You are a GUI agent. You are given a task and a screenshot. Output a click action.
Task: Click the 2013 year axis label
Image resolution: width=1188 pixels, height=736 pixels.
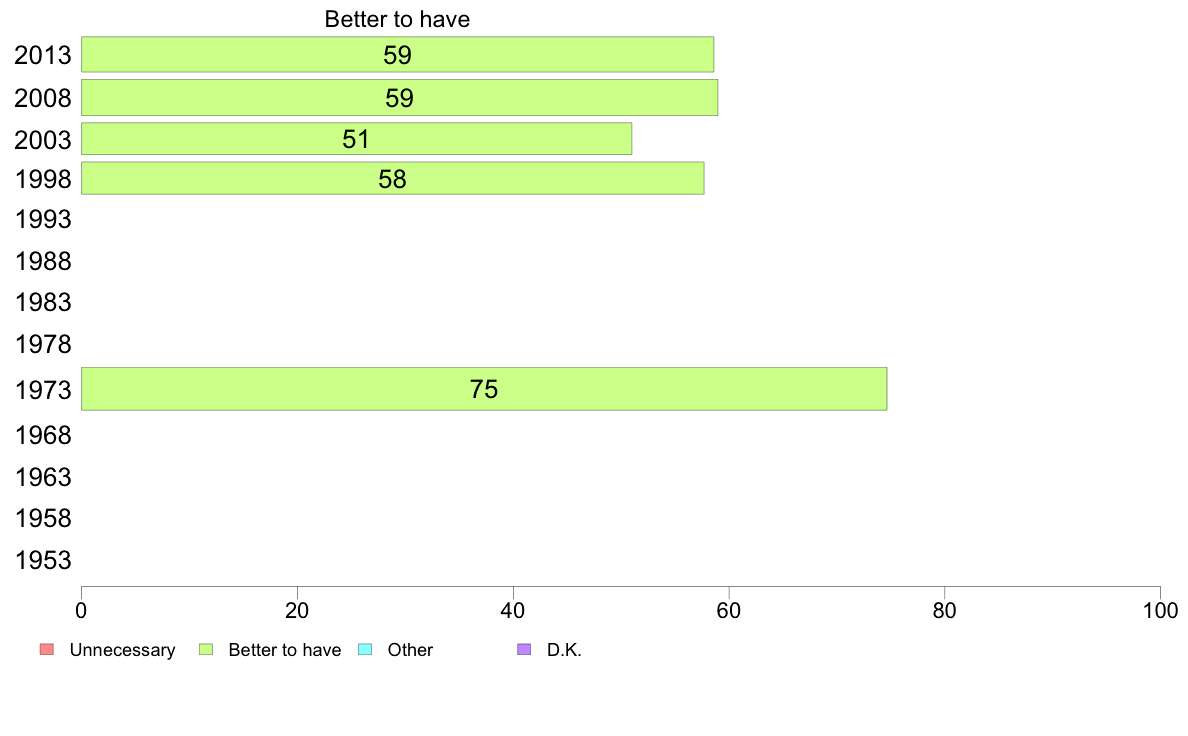pyautogui.click(x=43, y=55)
